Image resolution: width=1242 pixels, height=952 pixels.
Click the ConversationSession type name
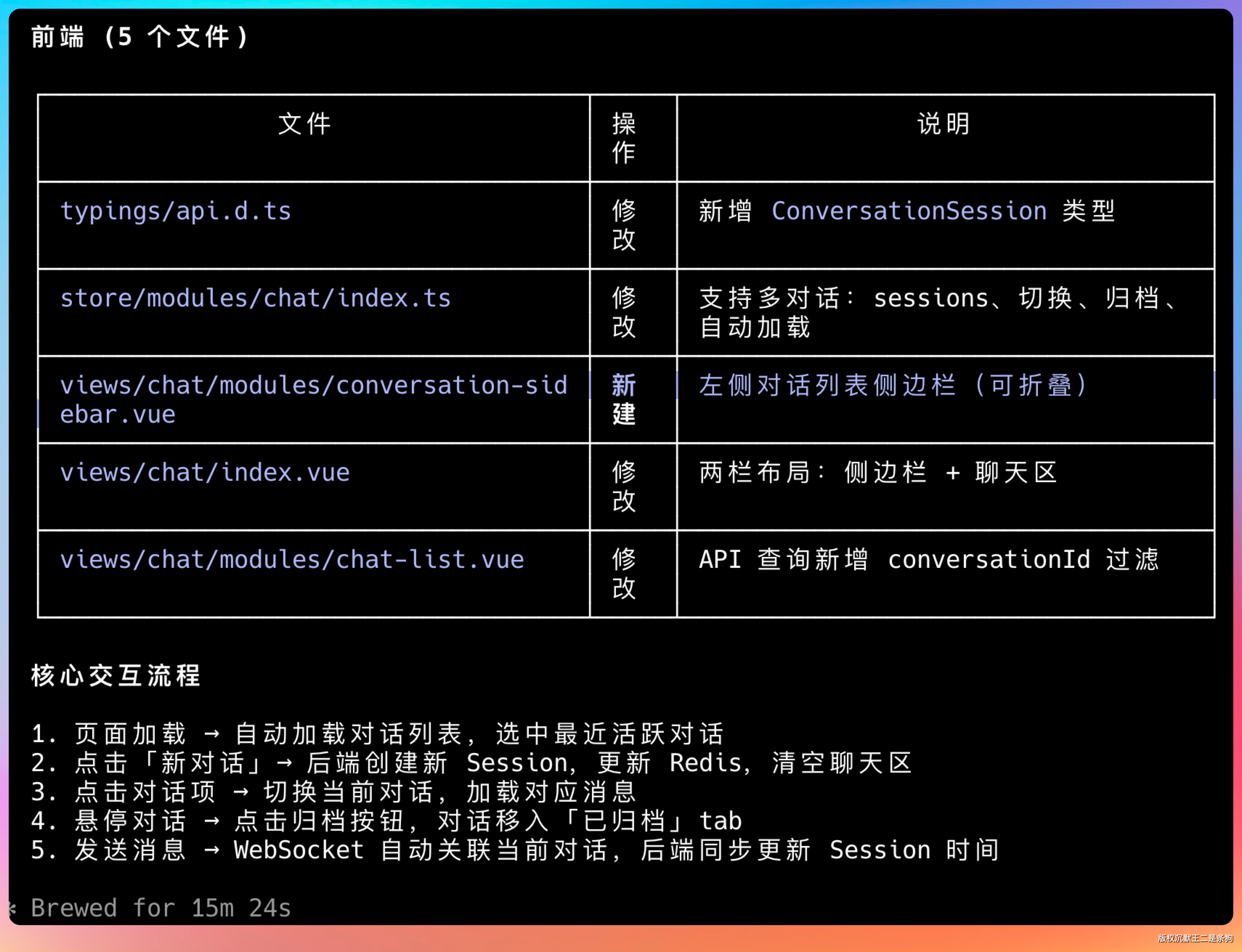tap(909, 211)
